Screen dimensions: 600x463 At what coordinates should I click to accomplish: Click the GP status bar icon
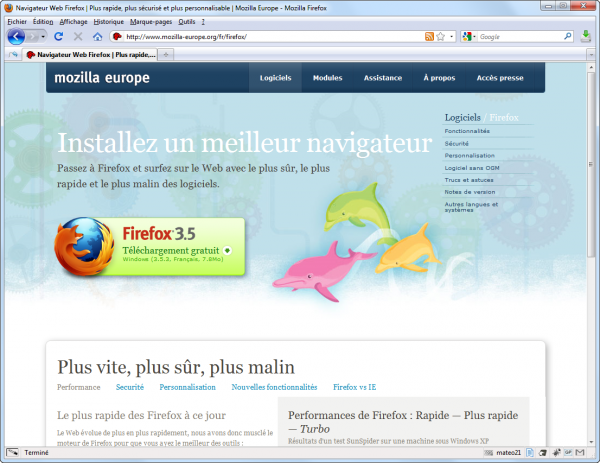click(x=568, y=452)
